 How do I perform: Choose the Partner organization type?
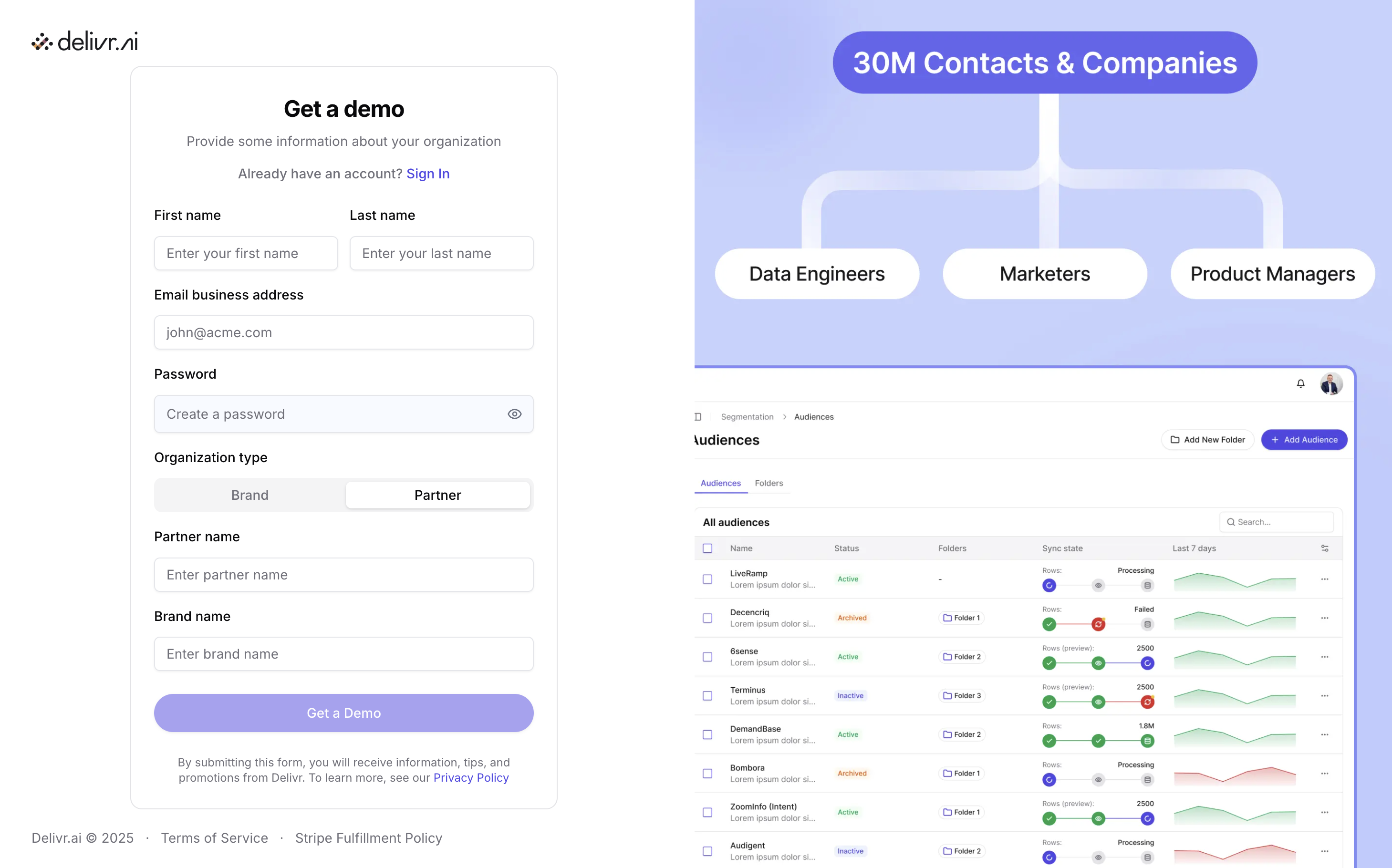437,495
